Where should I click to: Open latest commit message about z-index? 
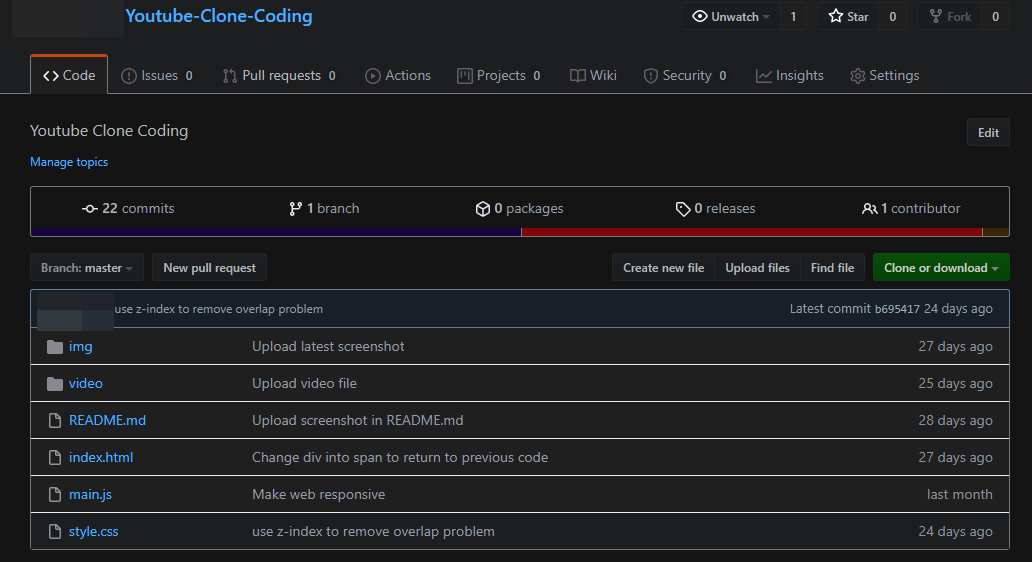(219, 309)
